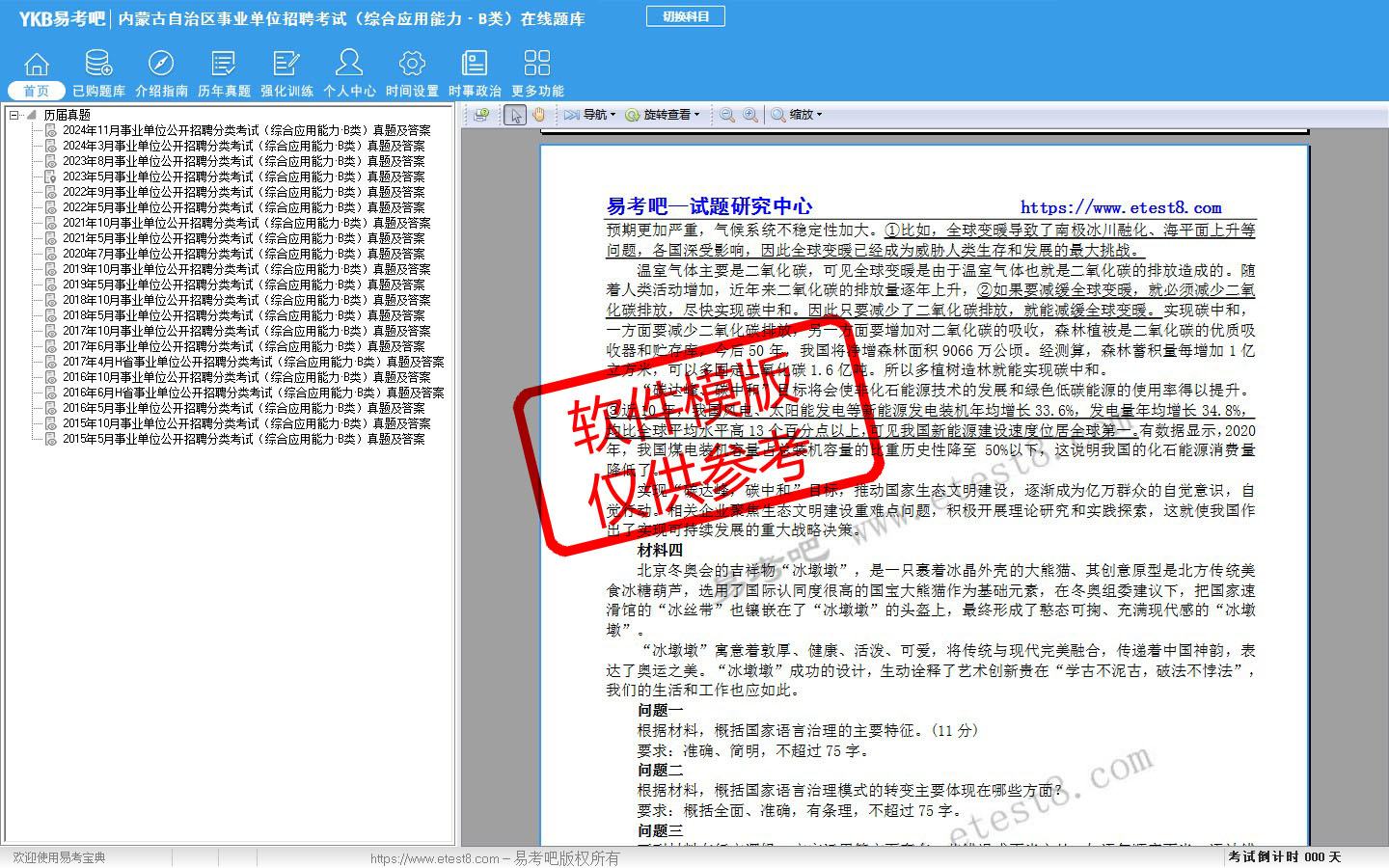Open 时间设置 gear icon
1389x868 pixels.
click(x=412, y=65)
